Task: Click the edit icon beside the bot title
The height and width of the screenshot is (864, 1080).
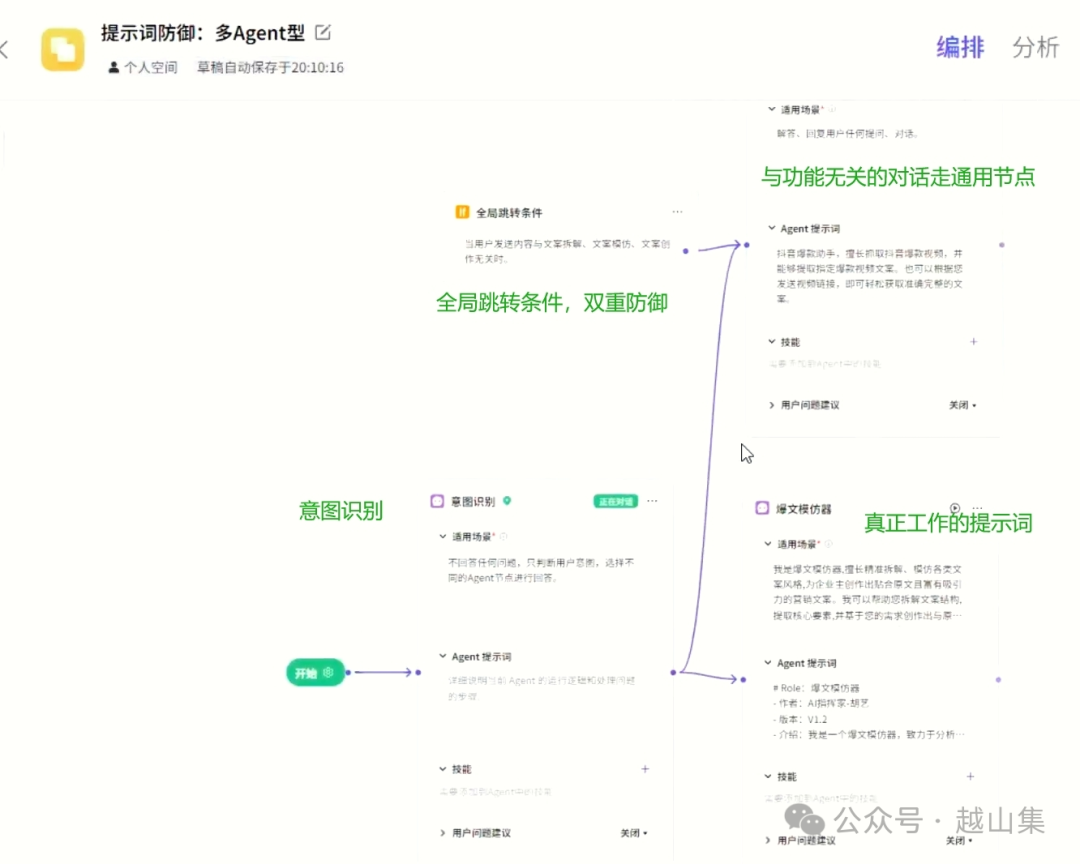Action: (323, 32)
